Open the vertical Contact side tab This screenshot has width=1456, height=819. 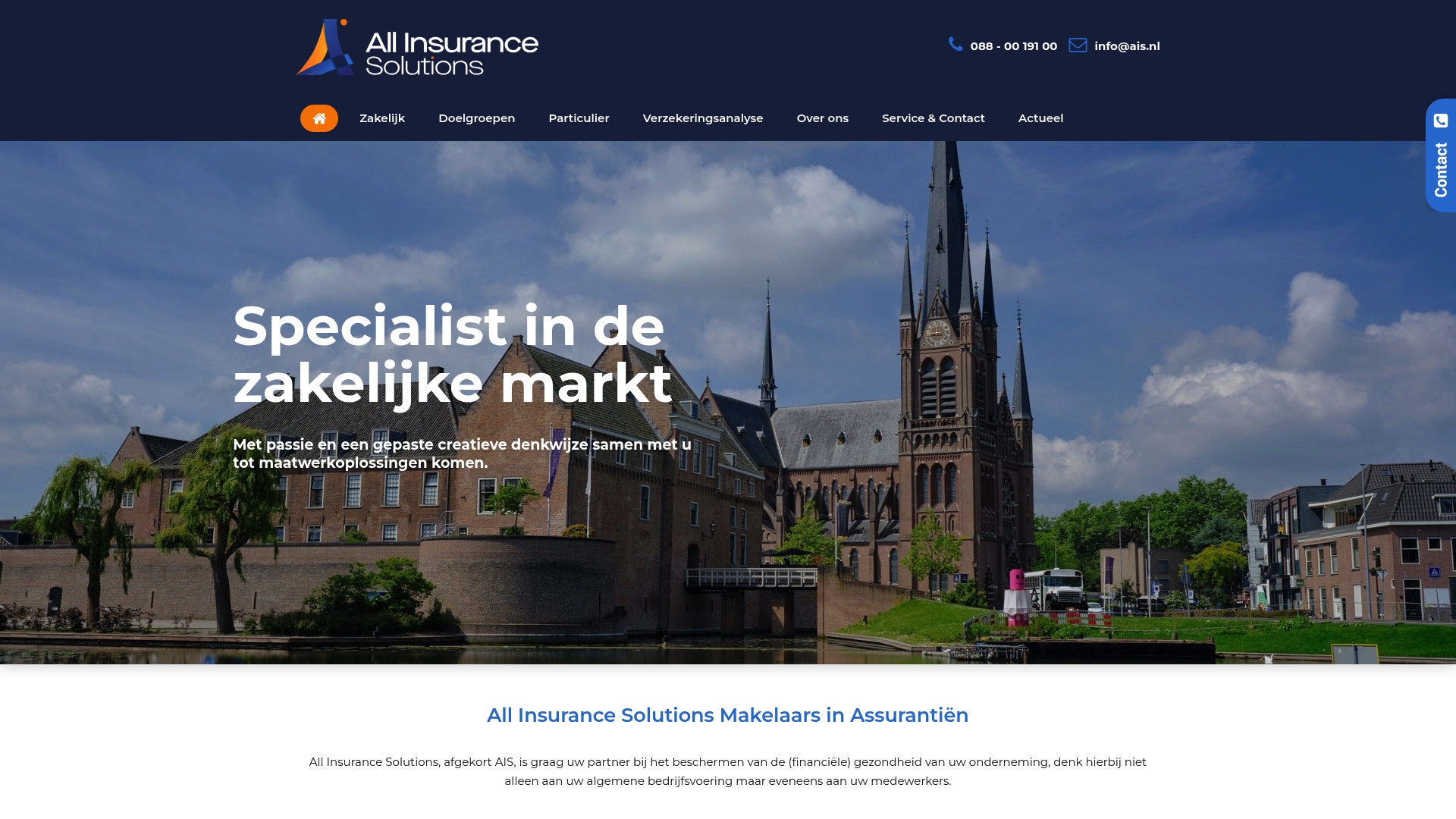[1441, 155]
